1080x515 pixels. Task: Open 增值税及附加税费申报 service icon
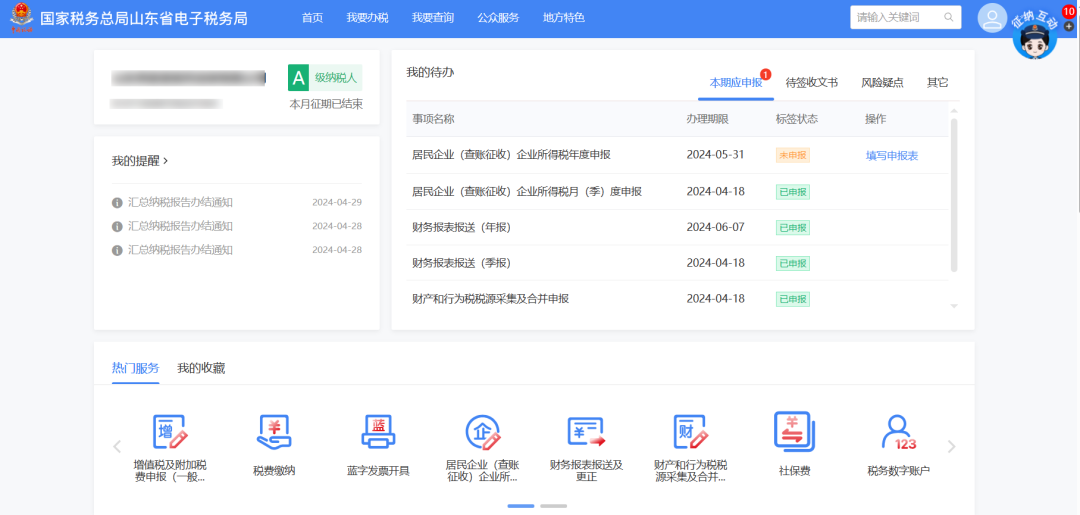[x=170, y=432]
